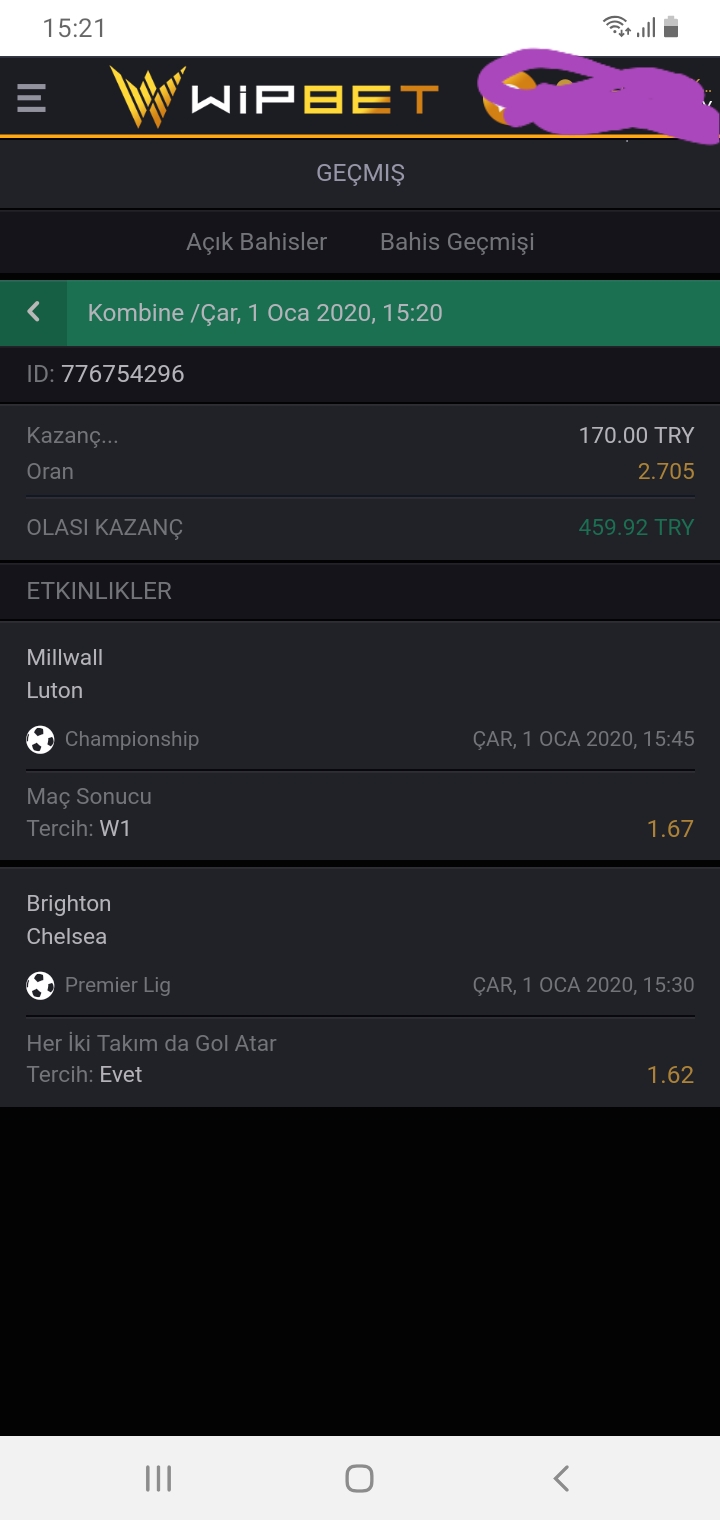Tap the Premier Lig soccer ball icon
This screenshot has height=1520, width=720.
click(x=40, y=986)
